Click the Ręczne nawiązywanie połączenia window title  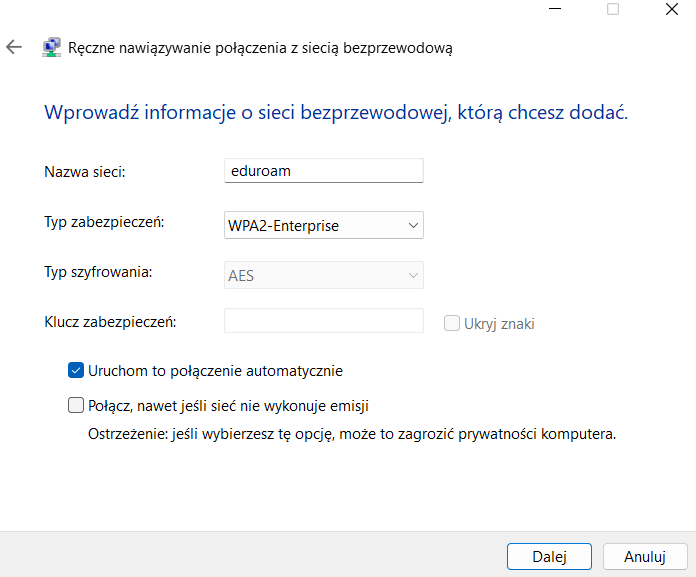[x=260, y=48]
